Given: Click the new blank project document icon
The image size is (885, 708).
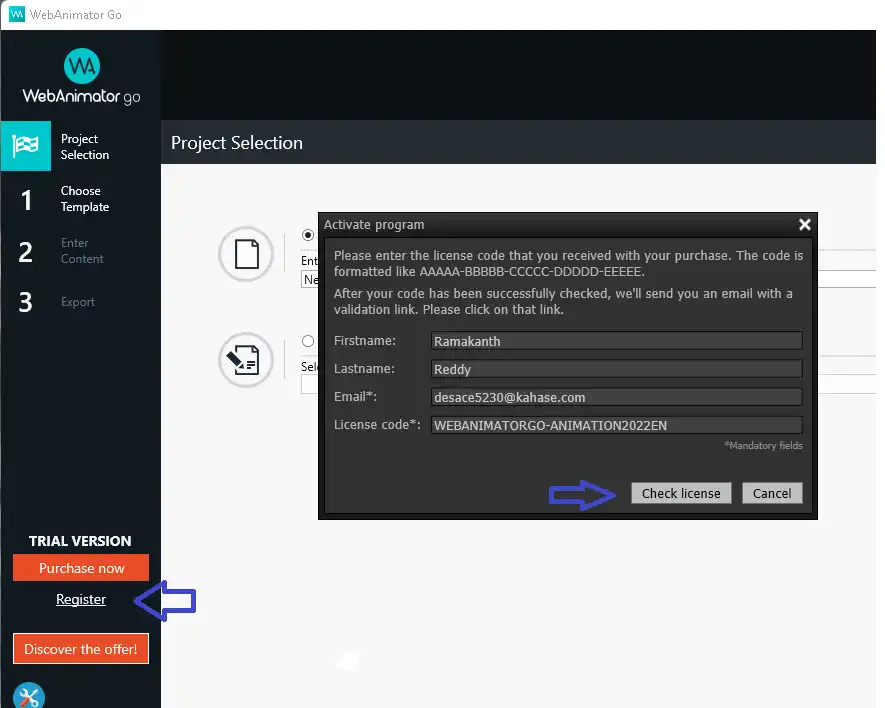Looking at the screenshot, I should click(x=246, y=254).
